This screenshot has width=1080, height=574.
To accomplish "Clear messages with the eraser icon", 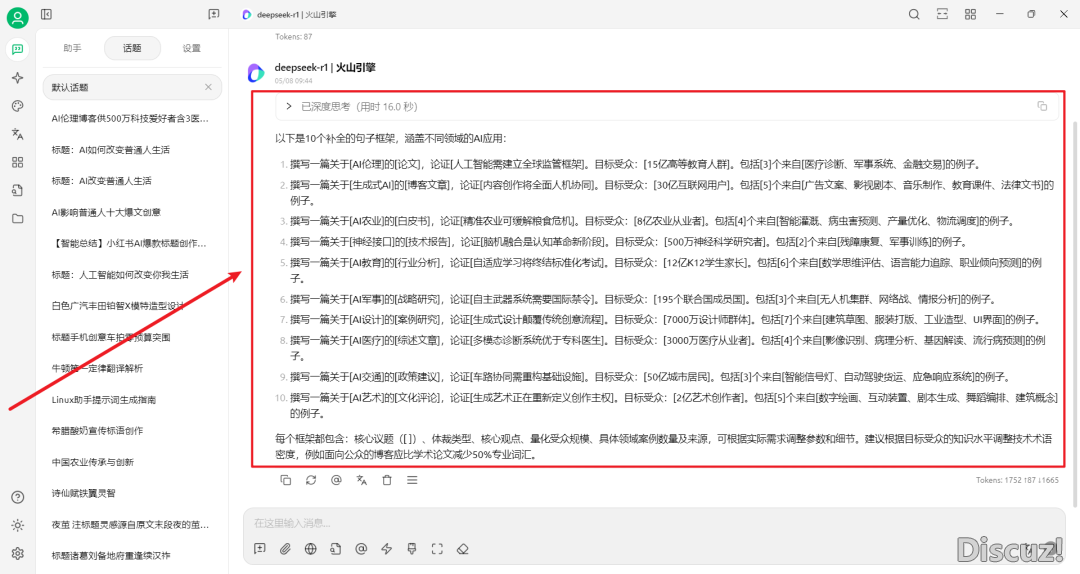I will tap(463, 549).
